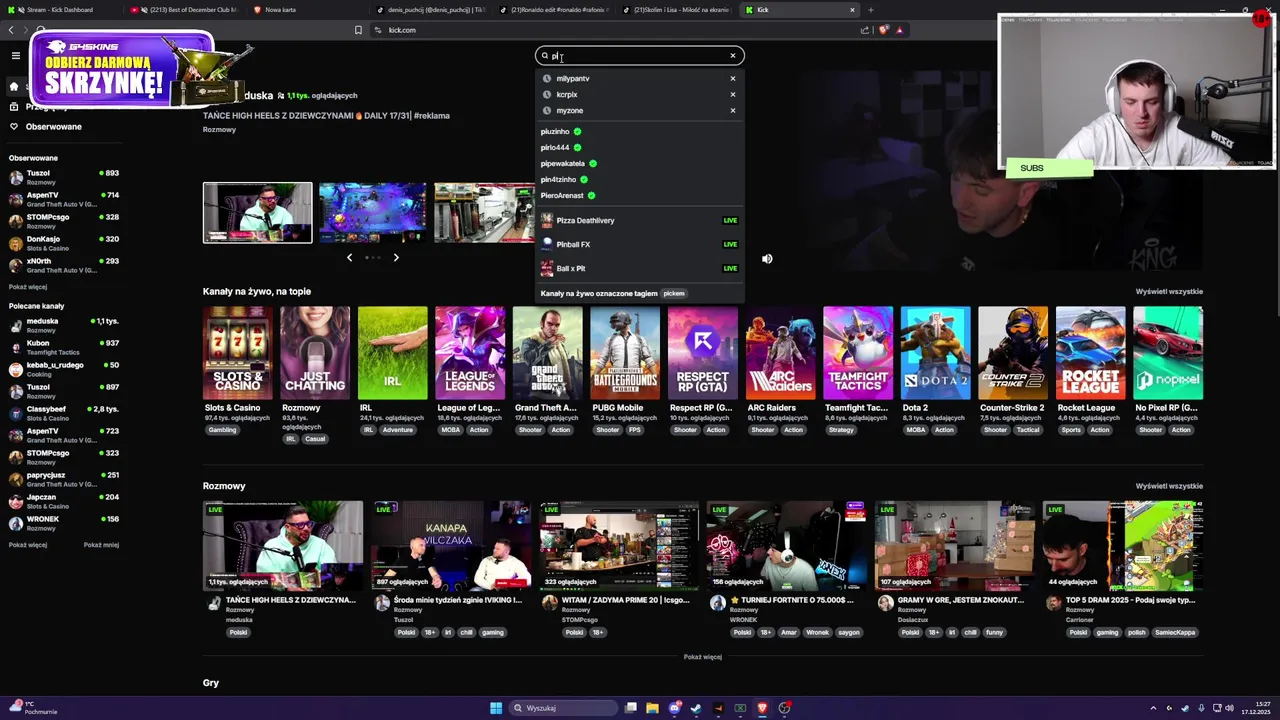Open paprycjusz in recommended channels
This screenshot has width=1280, height=720.
tap(64, 479)
